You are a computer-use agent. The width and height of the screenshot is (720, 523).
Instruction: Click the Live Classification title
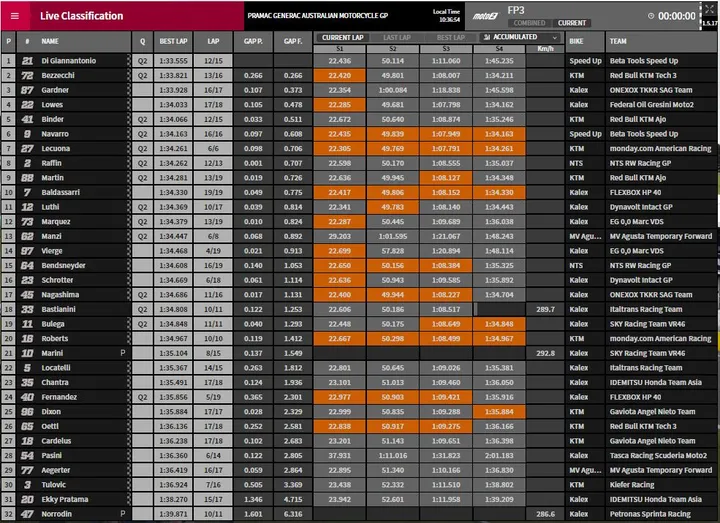81,16
